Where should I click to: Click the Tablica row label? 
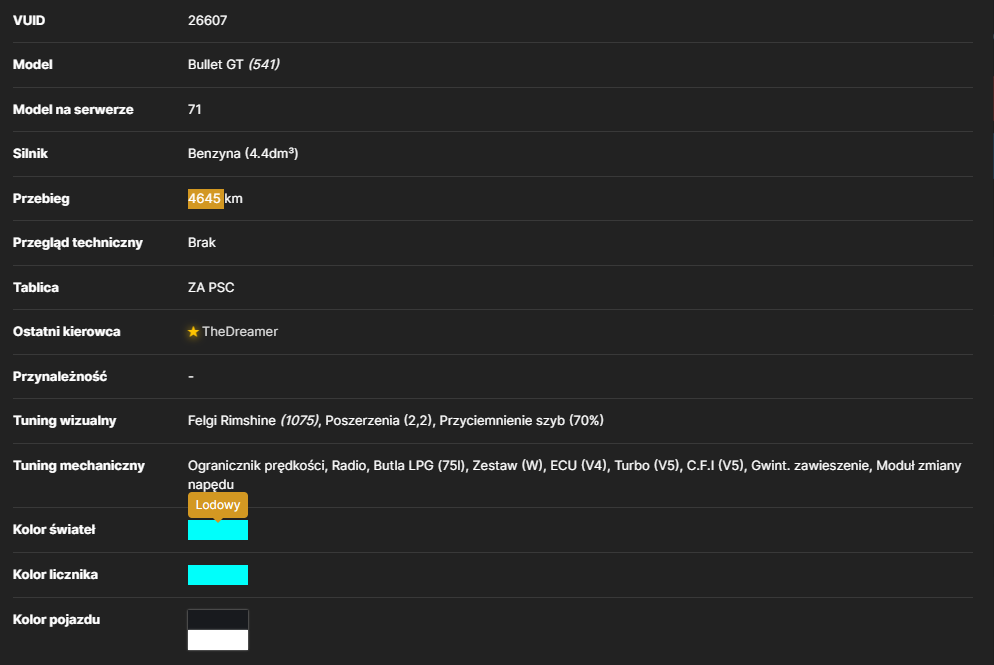[x=36, y=288]
